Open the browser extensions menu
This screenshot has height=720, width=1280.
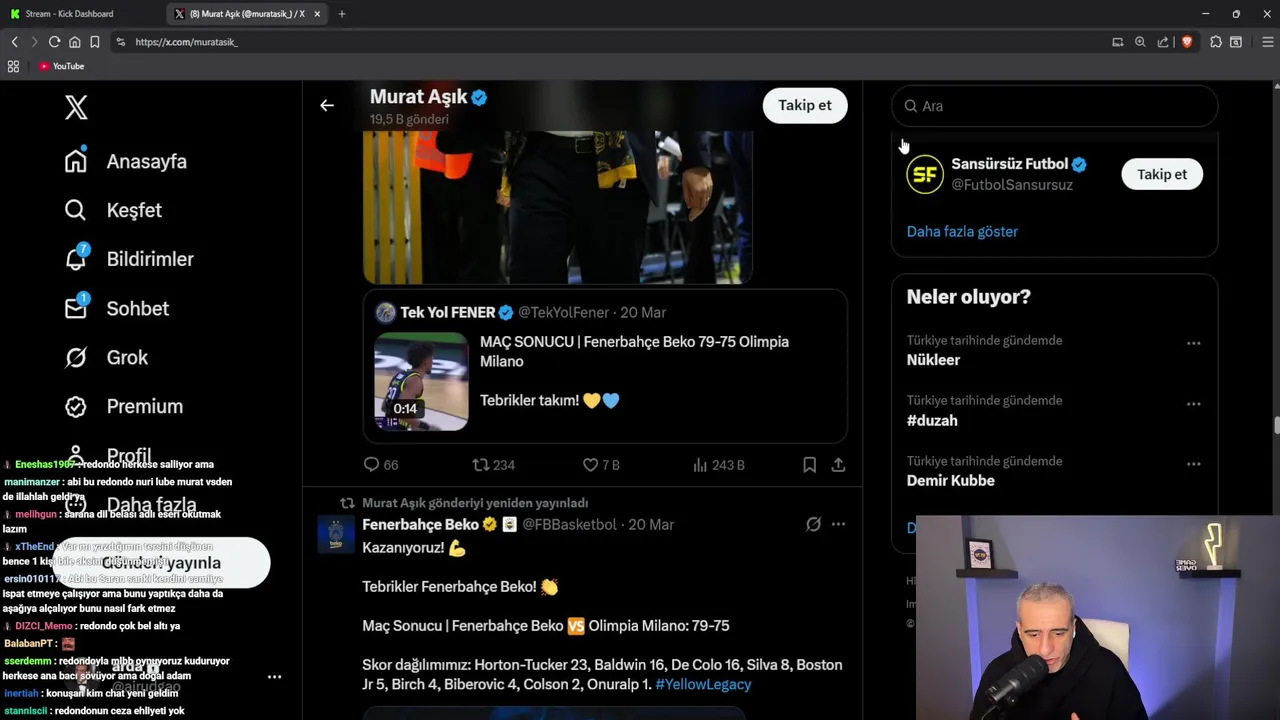(1216, 42)
